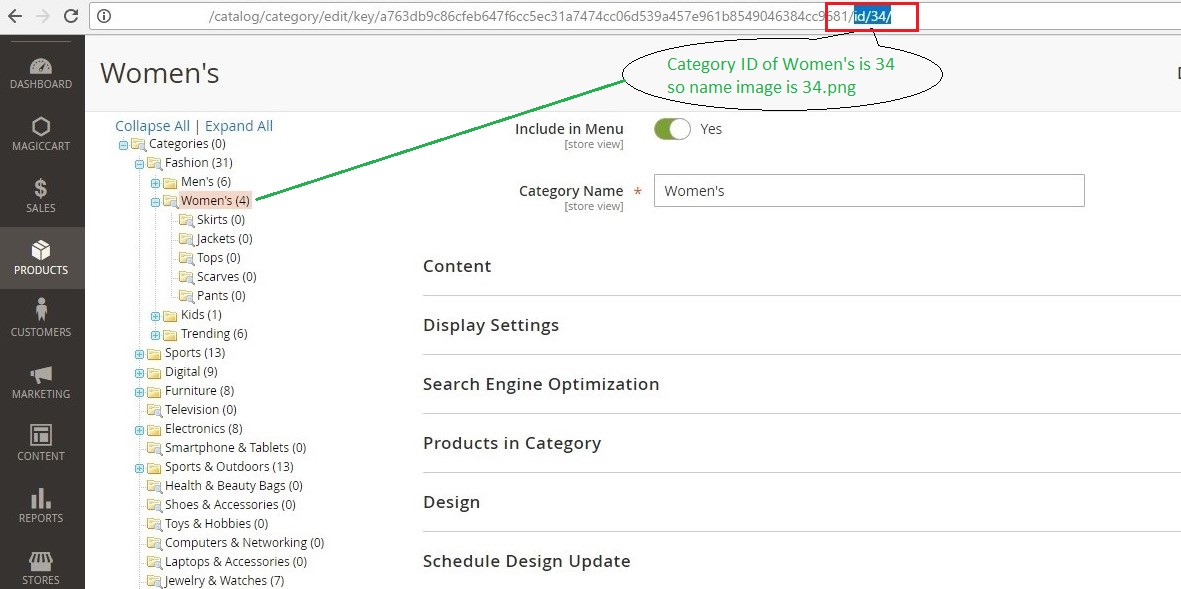The height and width of the screenshot is (589, 1181).
Task: Toggle the Include in Menu switch
Action: (x=672, y=129)
